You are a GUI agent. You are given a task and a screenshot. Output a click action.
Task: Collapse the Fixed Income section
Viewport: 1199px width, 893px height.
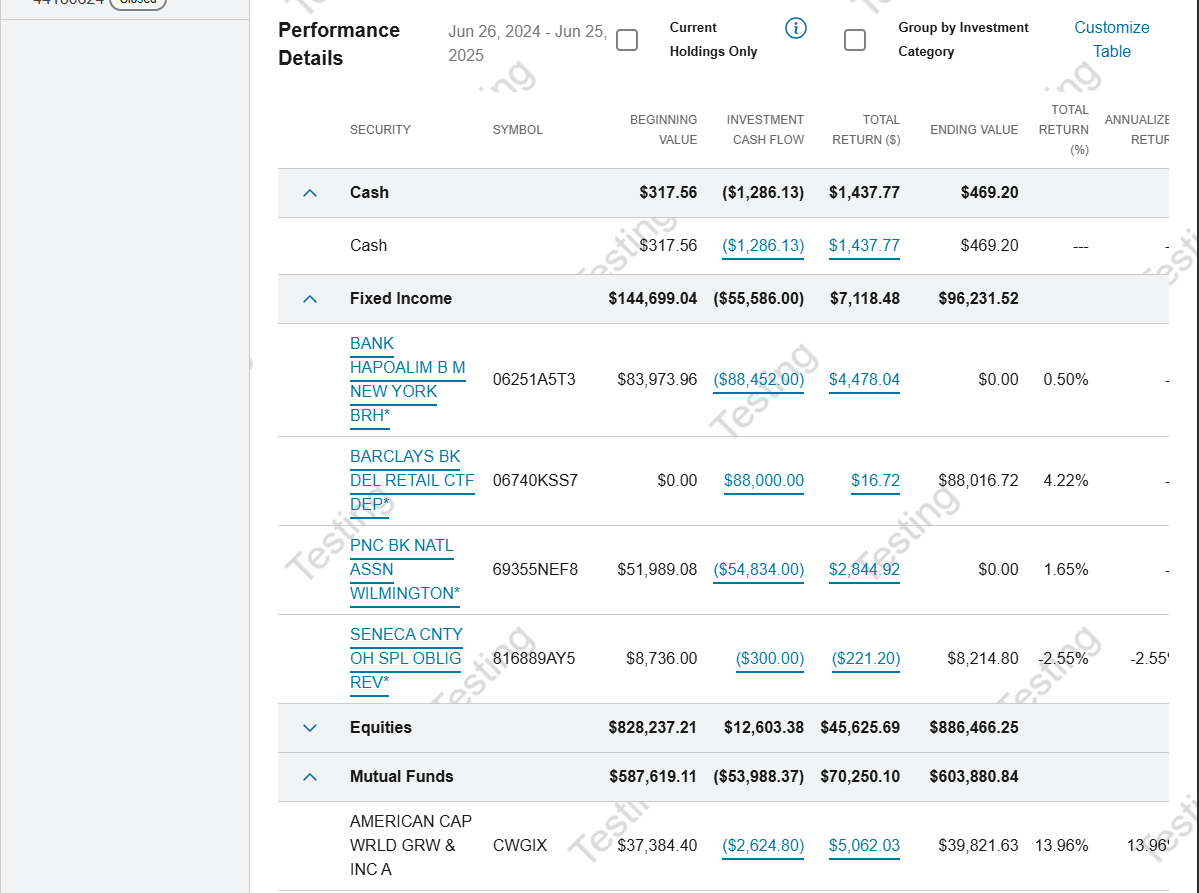pyautogui.click(x=310, y=299)
